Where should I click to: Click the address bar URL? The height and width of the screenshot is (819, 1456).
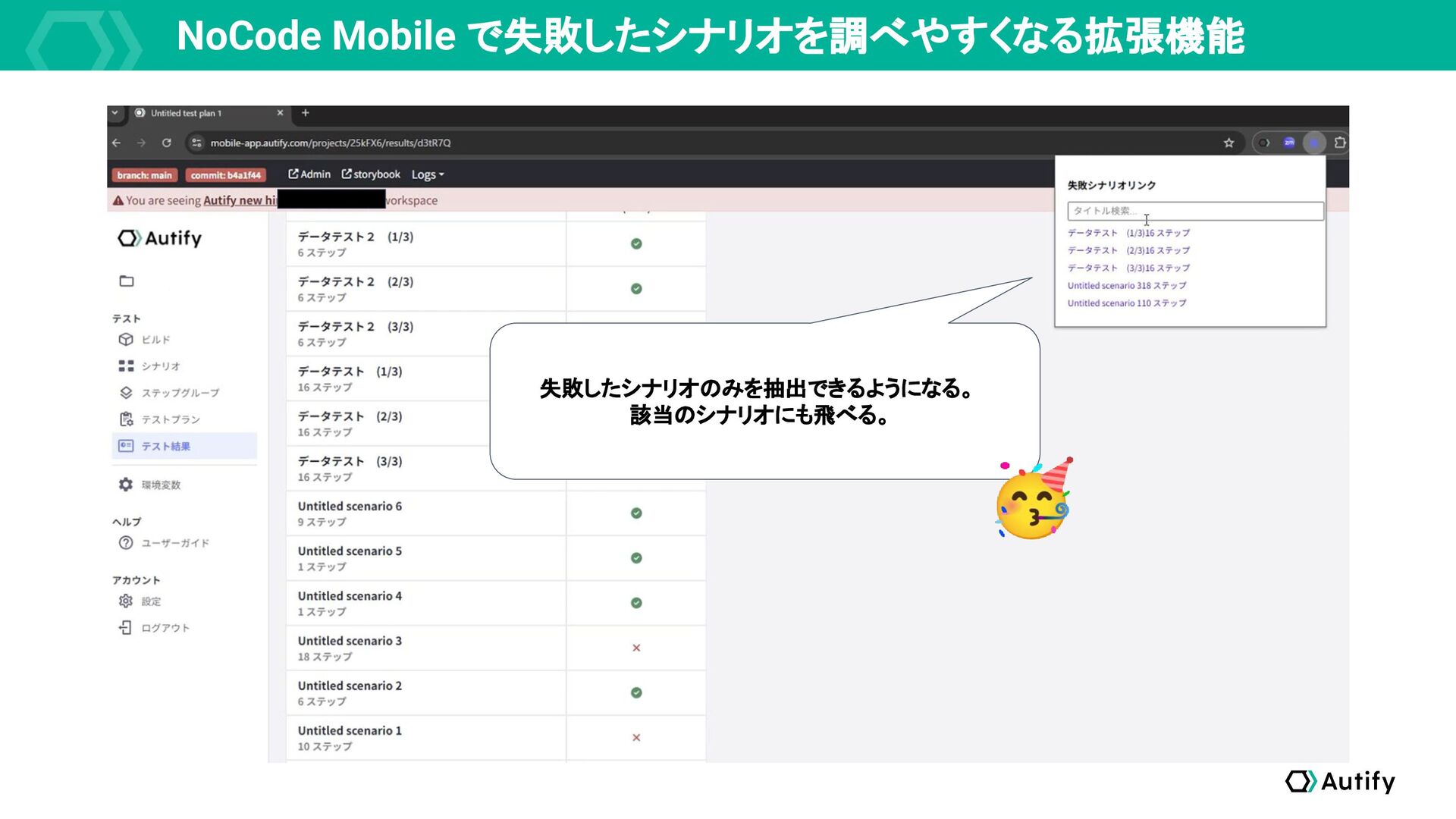click(x=331, y=143)
